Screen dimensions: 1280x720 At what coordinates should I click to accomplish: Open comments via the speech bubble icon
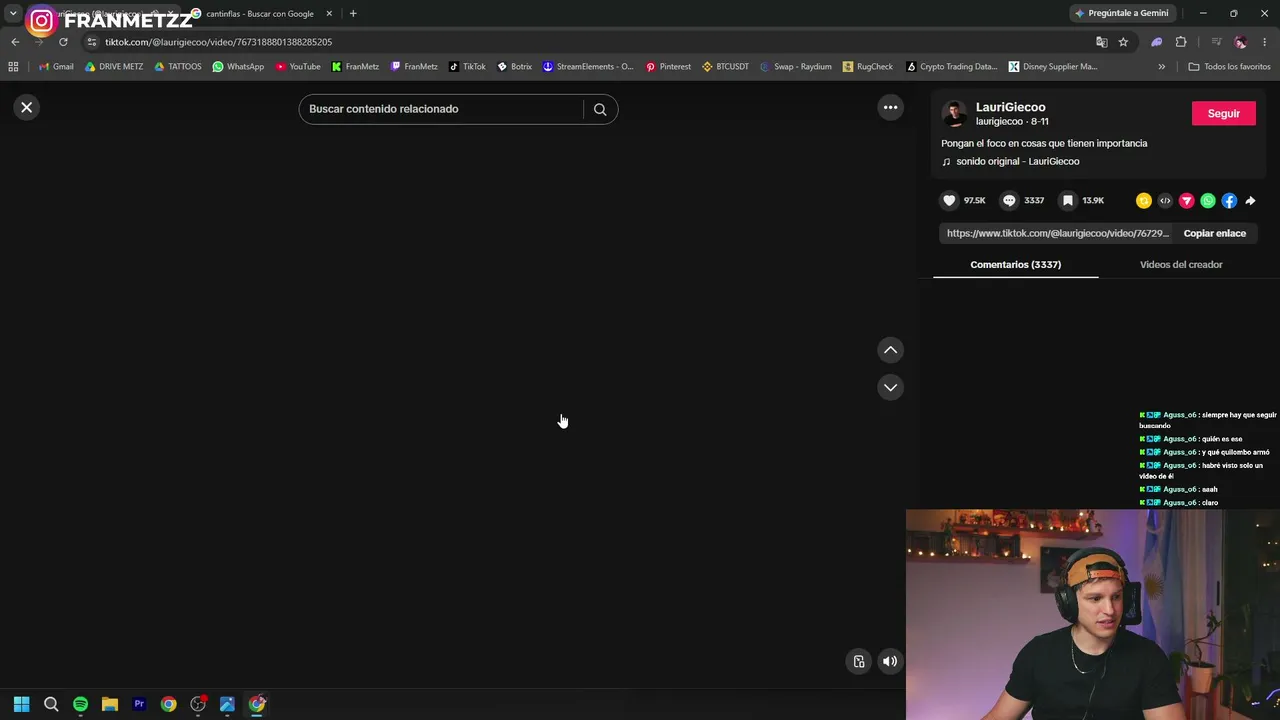1009,201
